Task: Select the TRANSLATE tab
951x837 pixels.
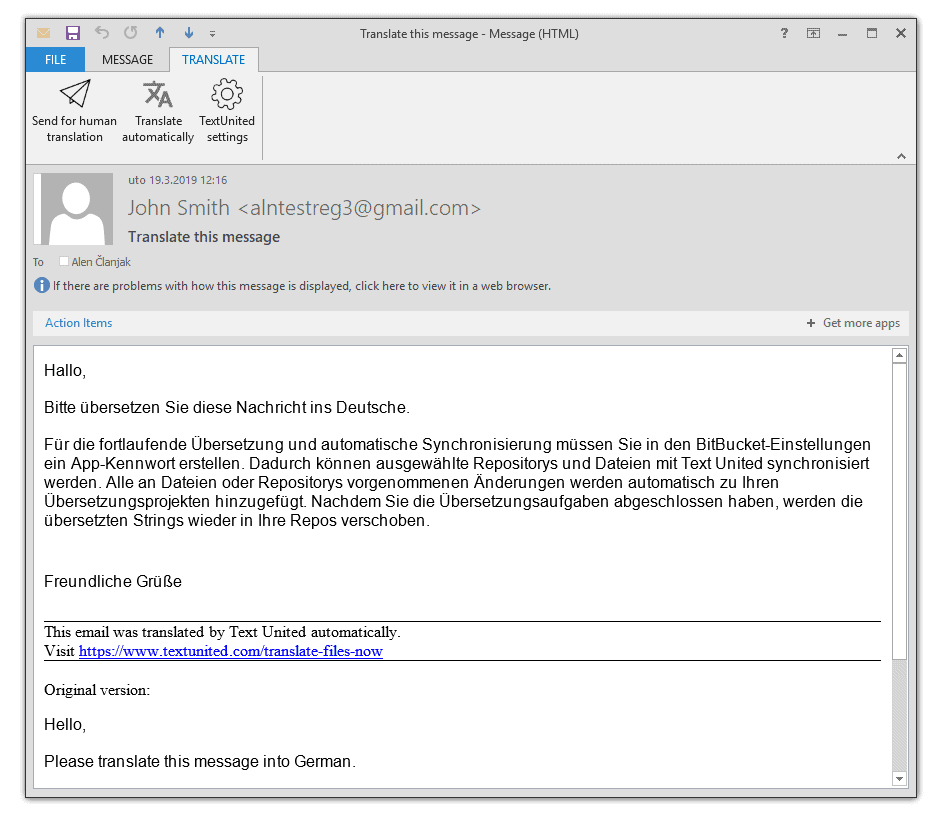Action: (x=213, y=59)
